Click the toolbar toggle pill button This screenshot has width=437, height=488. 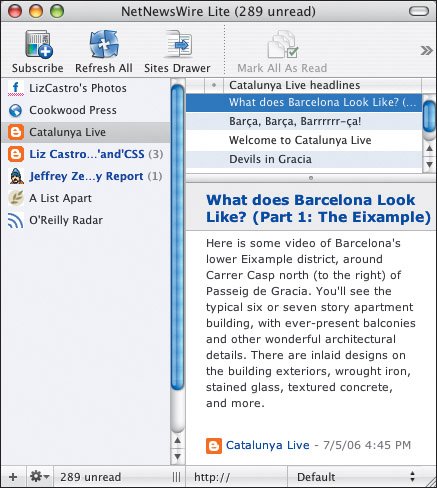click(x=419, y=12)
